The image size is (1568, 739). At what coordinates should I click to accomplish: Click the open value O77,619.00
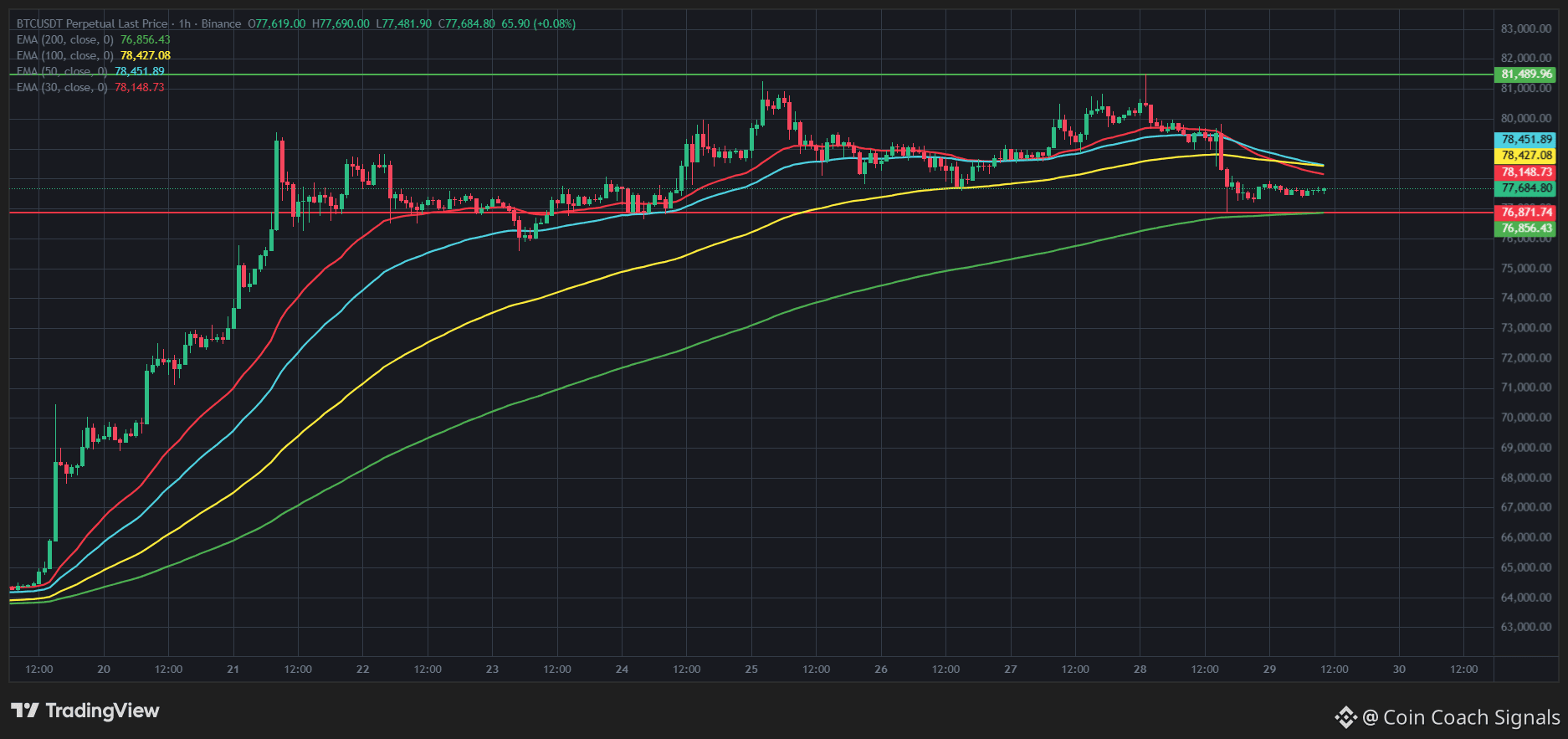click(x=277, y=23)
